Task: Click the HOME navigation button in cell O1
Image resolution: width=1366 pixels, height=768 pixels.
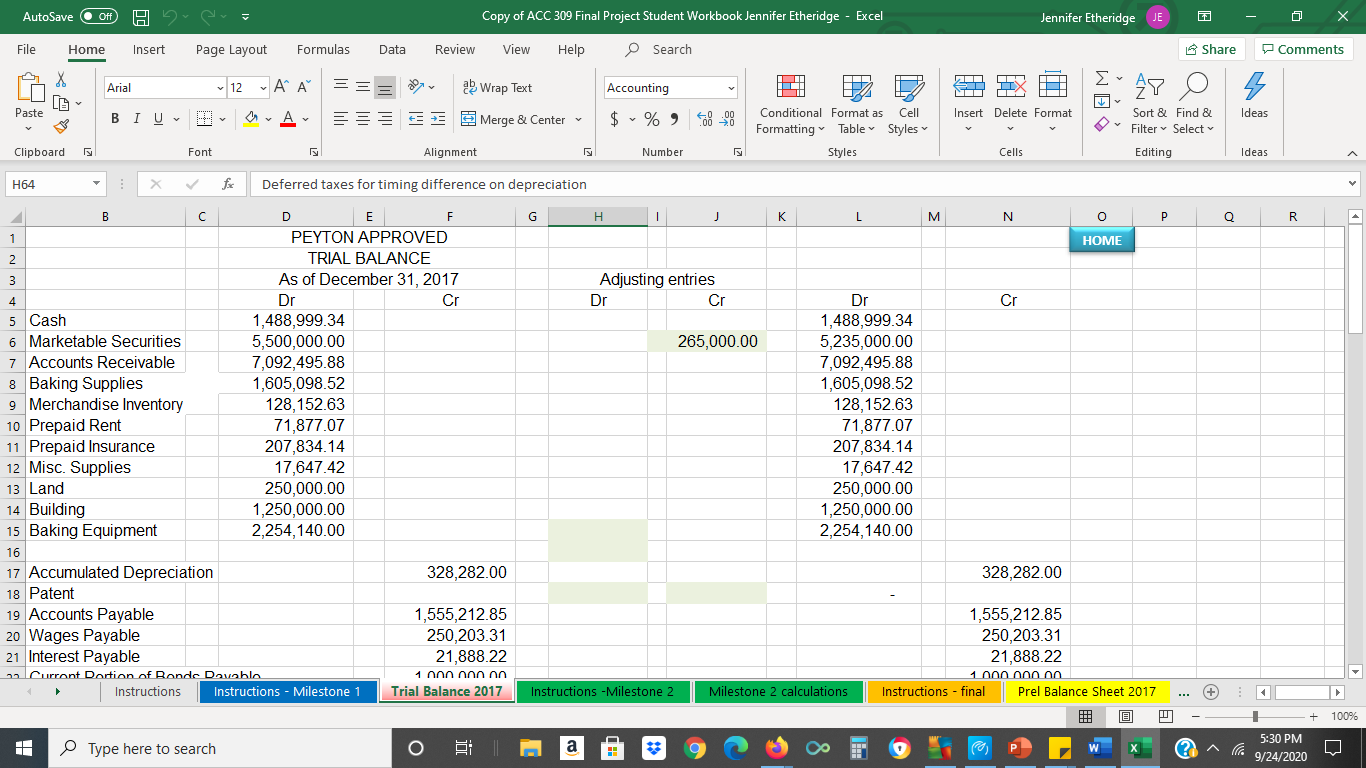Action: pos(1101,240)
